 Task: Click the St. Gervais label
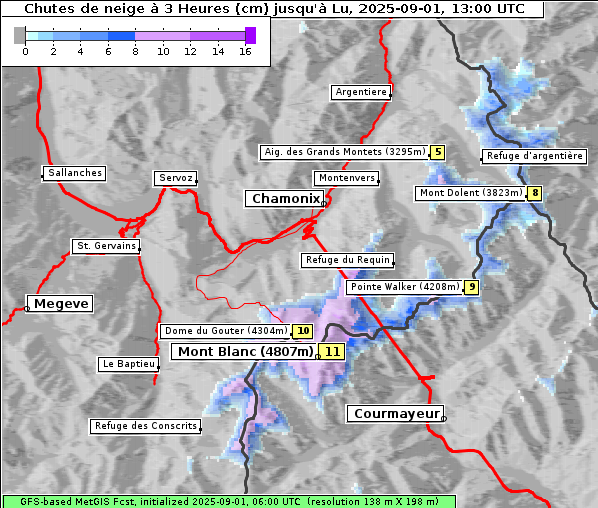pyautogui.click(x=106, y=246)
